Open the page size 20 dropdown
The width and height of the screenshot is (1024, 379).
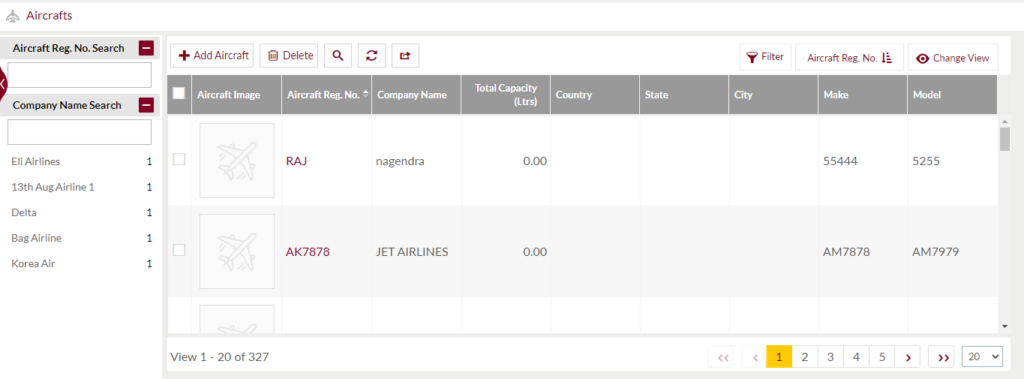(x=982, y=357)
